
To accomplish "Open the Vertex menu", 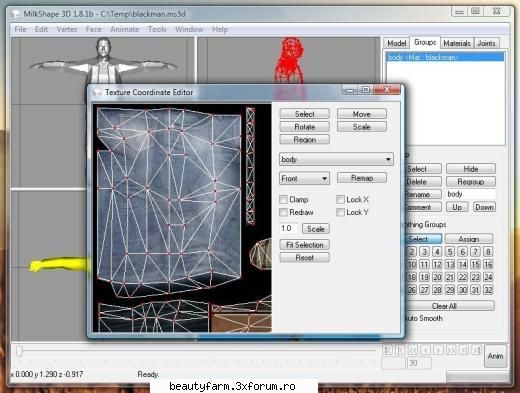I will (x=67, y=29).
